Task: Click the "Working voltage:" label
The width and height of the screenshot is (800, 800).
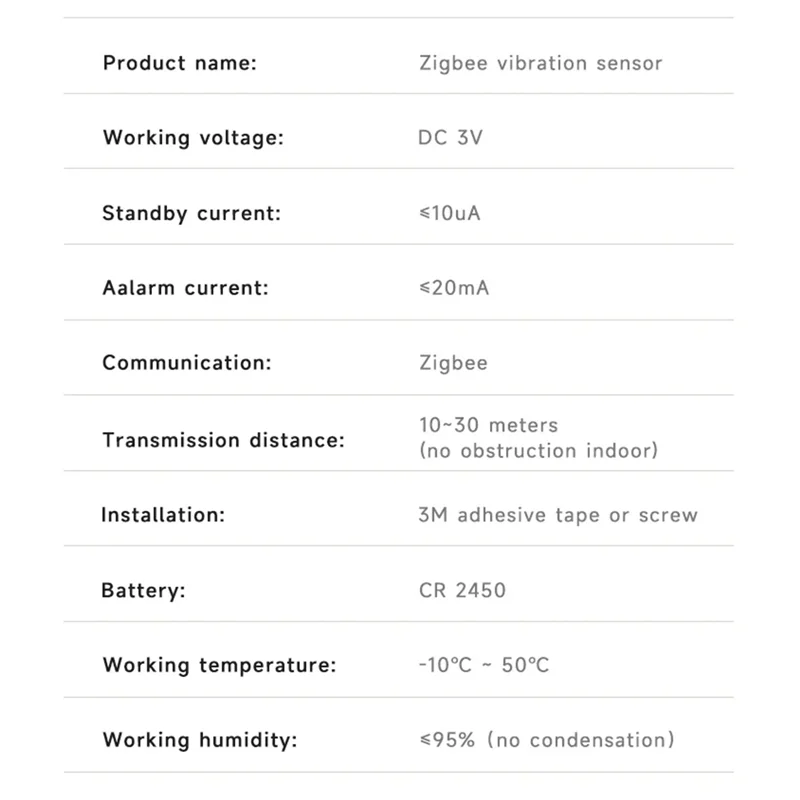Action: [x=193, y=138]
